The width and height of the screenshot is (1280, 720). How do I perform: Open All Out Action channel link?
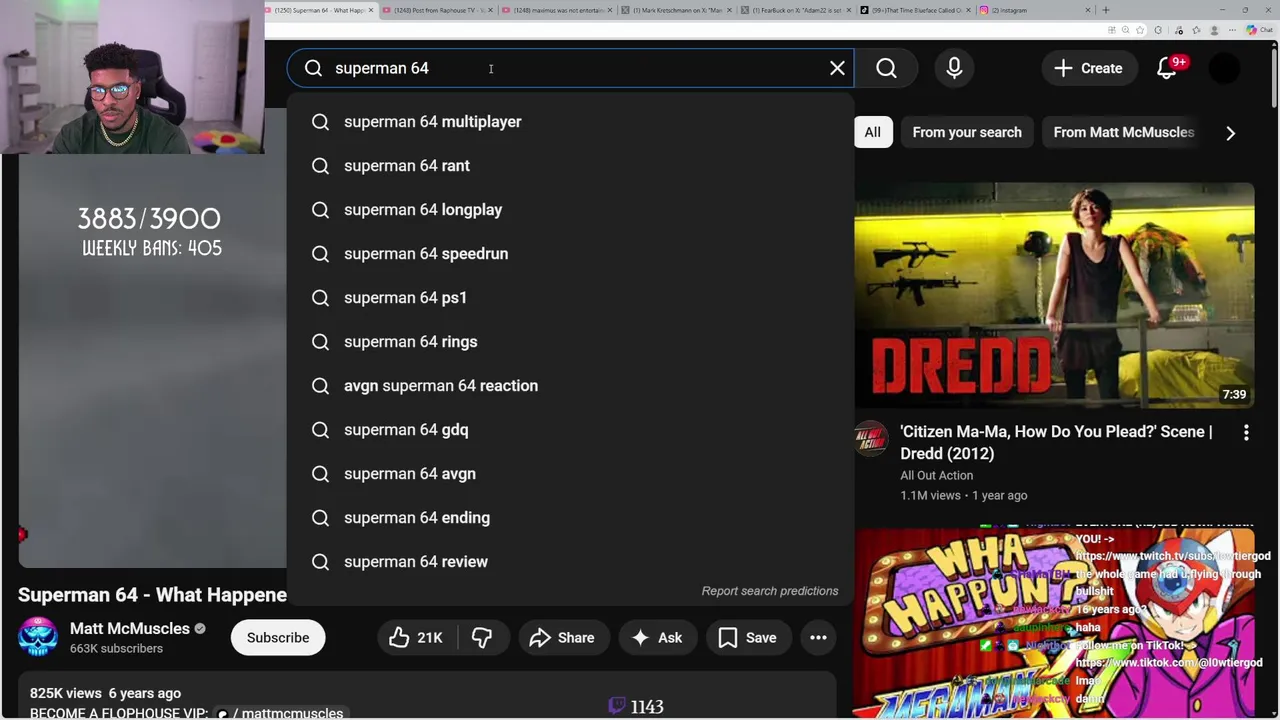[x=936, y=476]
